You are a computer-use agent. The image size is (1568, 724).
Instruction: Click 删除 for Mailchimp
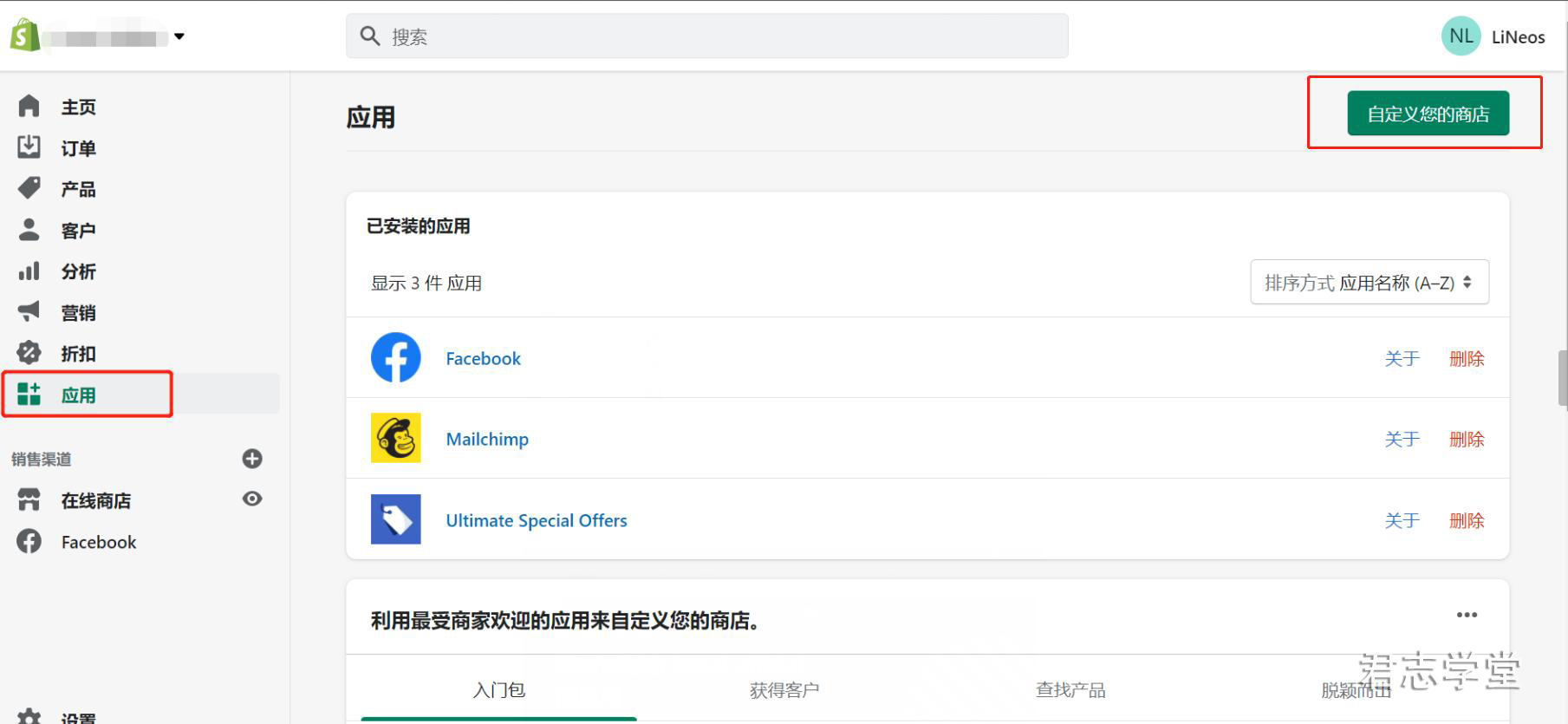1467,440
